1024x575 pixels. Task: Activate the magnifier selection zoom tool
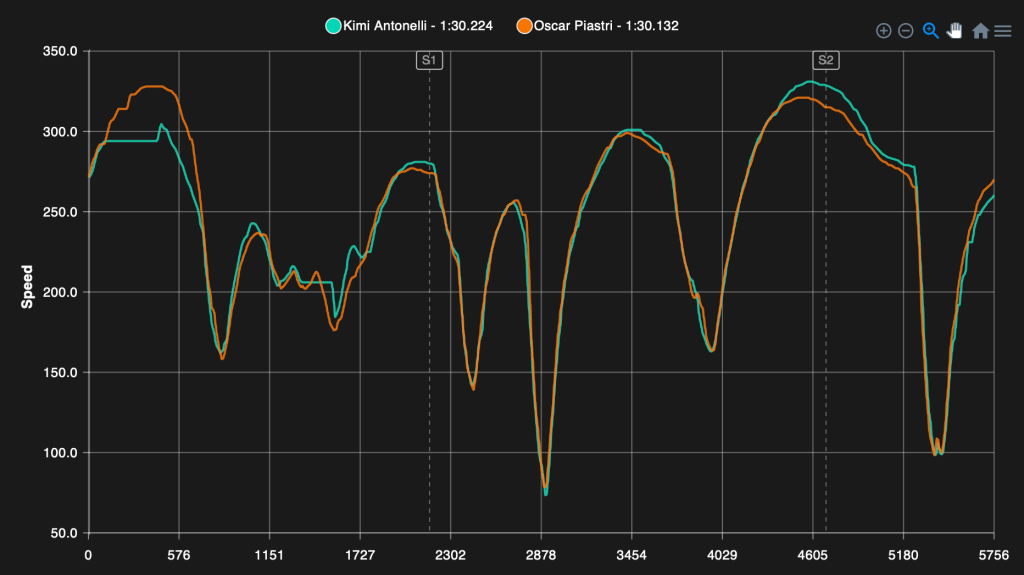coord(931,31)
